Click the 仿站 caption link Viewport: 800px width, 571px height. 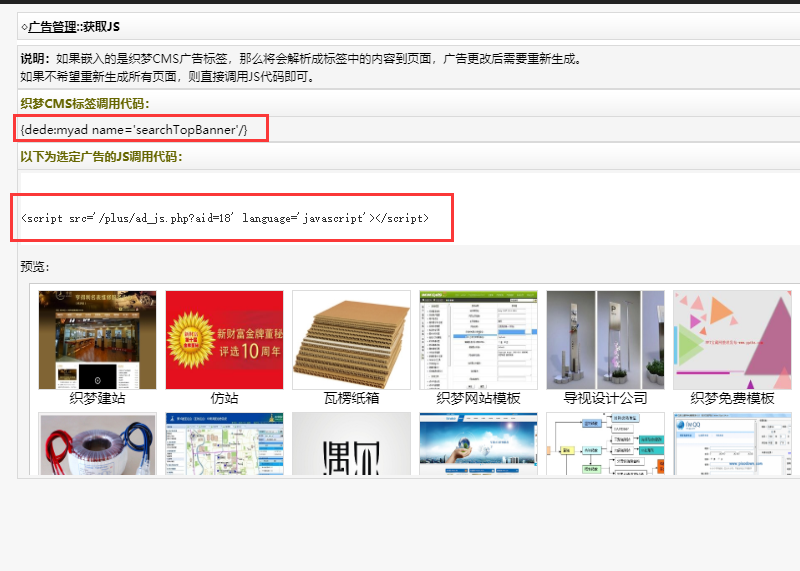click(224, 398)
